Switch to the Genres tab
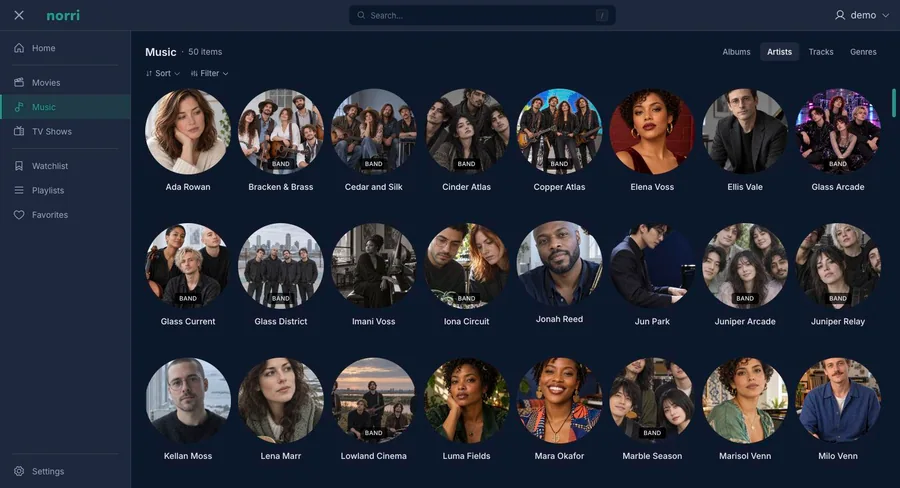This screenshot has height=488, width=900. (x=863, y=52)
